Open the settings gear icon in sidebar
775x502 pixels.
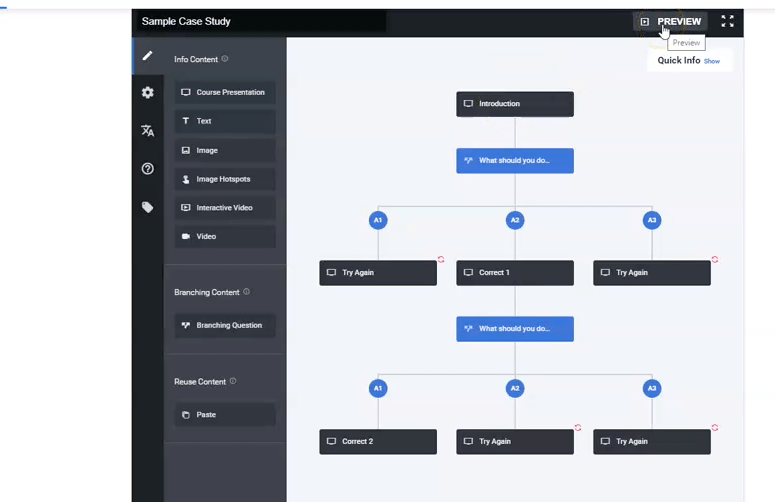(x=147, y=93)
